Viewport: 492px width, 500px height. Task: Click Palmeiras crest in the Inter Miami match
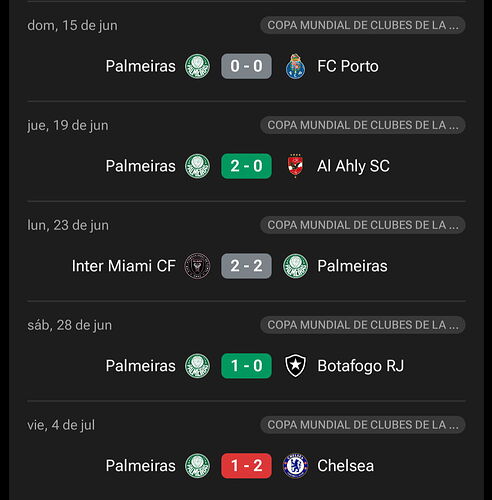(x=295, y=266)
